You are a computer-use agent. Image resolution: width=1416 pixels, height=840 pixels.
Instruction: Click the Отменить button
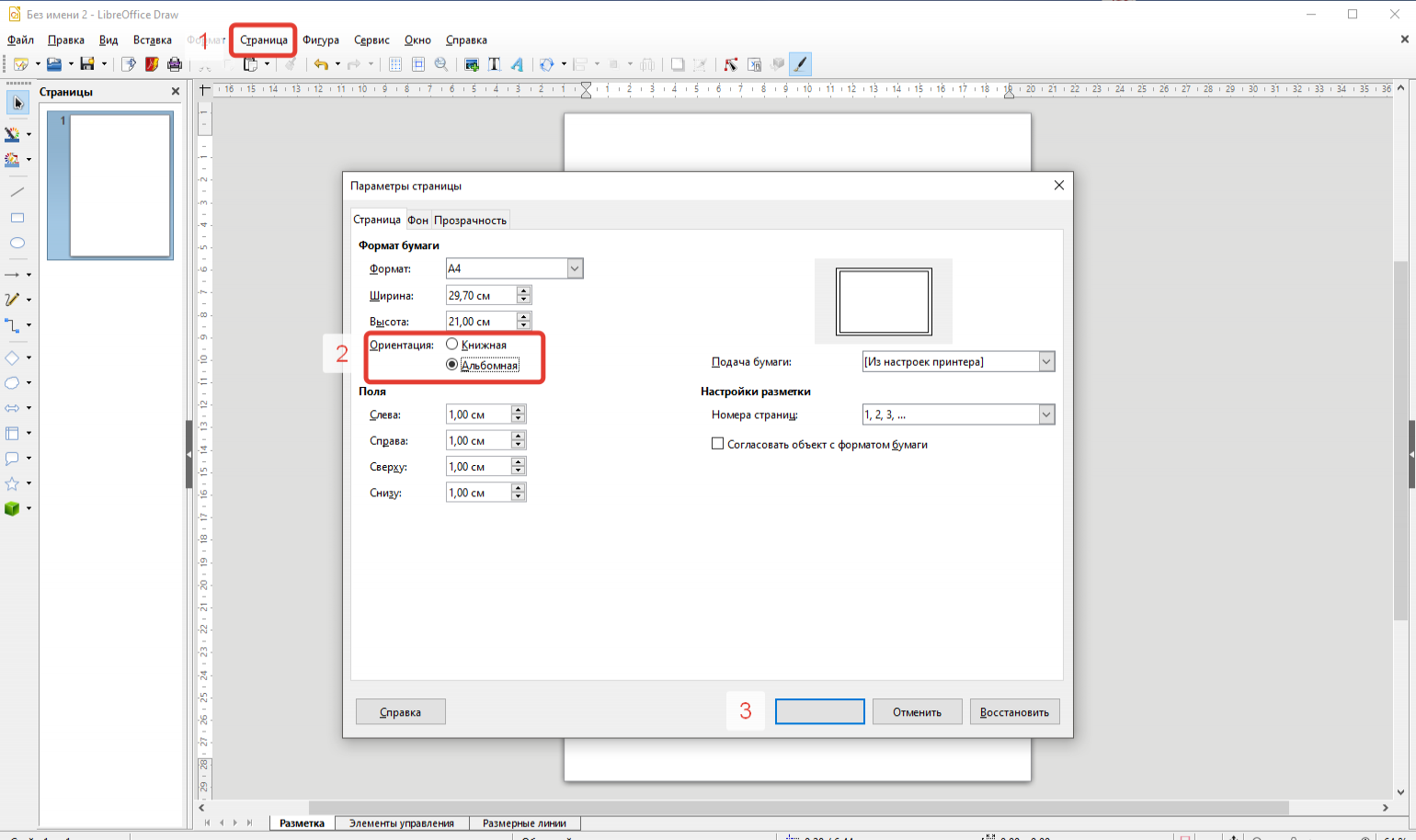click(918, 712)
